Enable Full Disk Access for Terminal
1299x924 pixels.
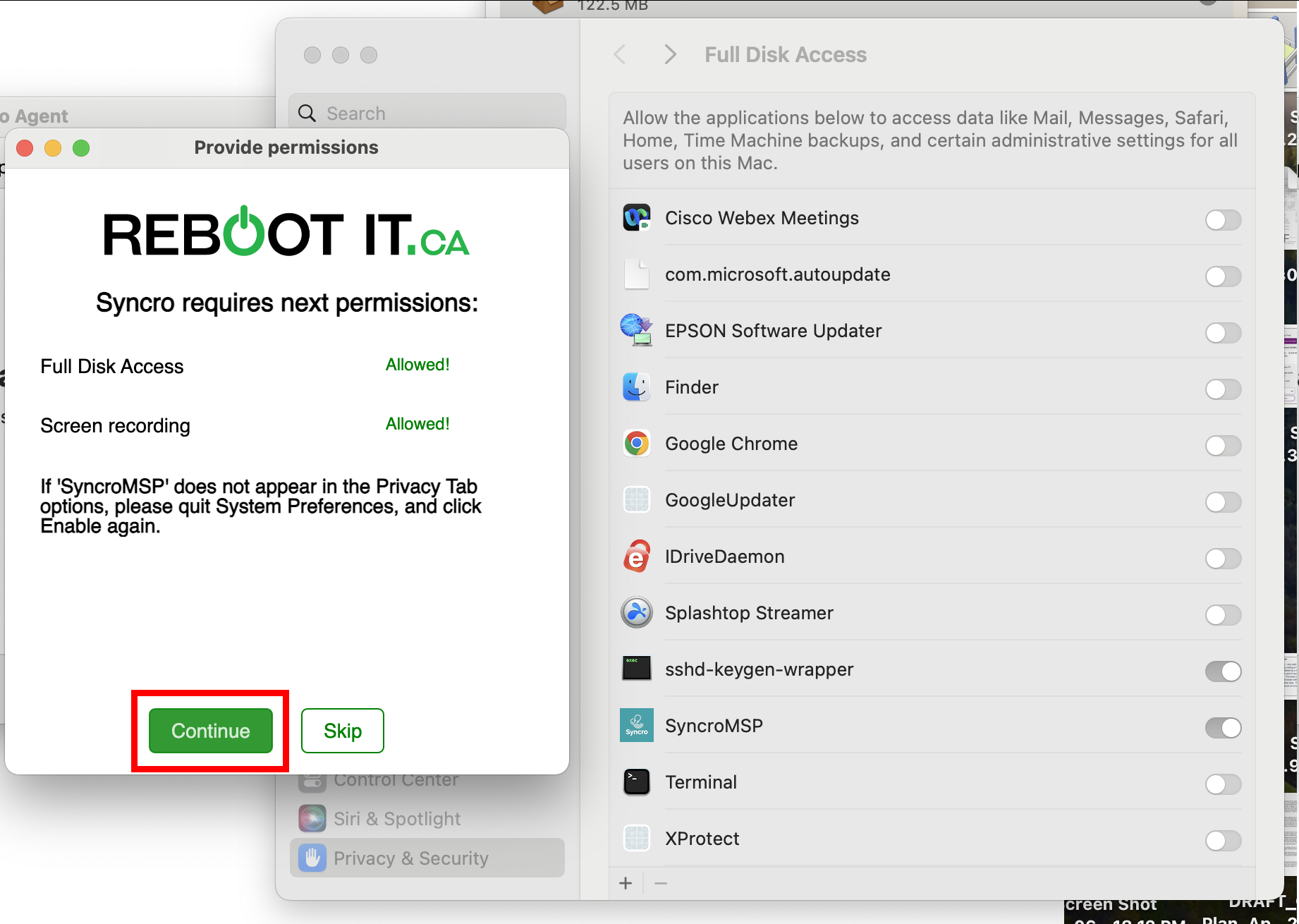click(x=1223, y=784)
